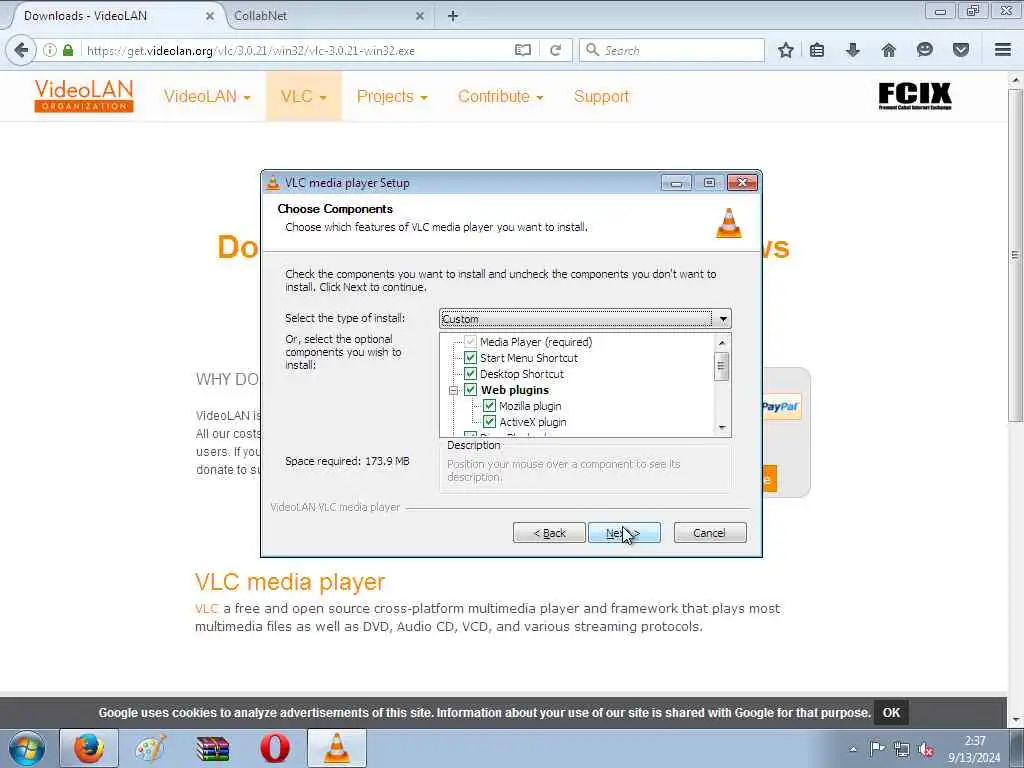Collapse the Web plugins tree node

click(x=453, y=391)
